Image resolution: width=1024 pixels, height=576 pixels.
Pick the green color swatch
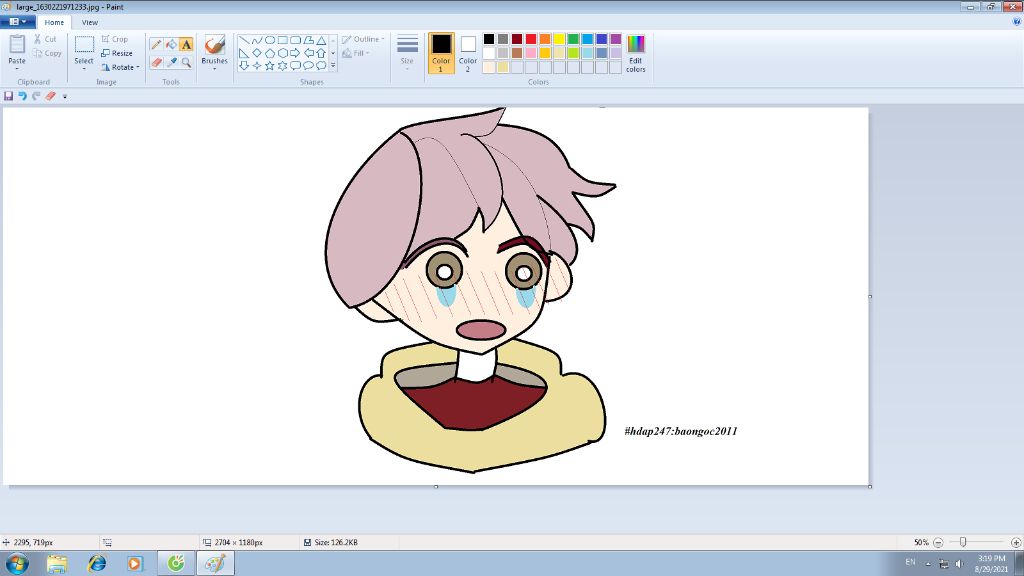click(x=573, y=39)
